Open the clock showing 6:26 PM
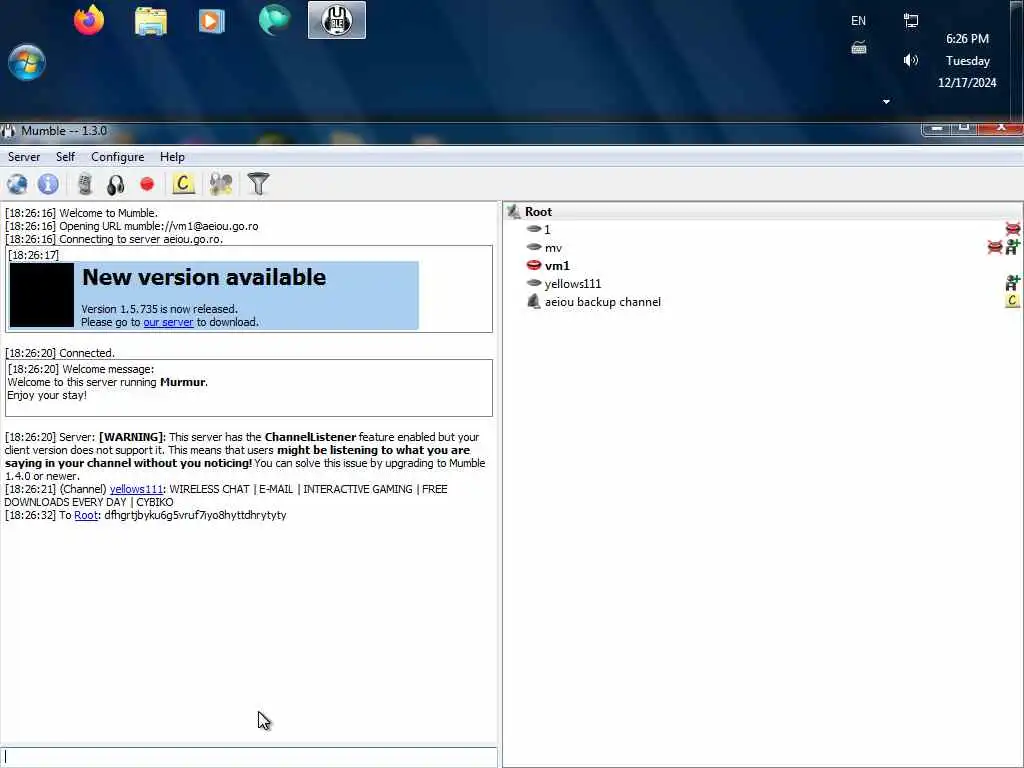This screenshot has height=768, width=1024. coord(967,60)
